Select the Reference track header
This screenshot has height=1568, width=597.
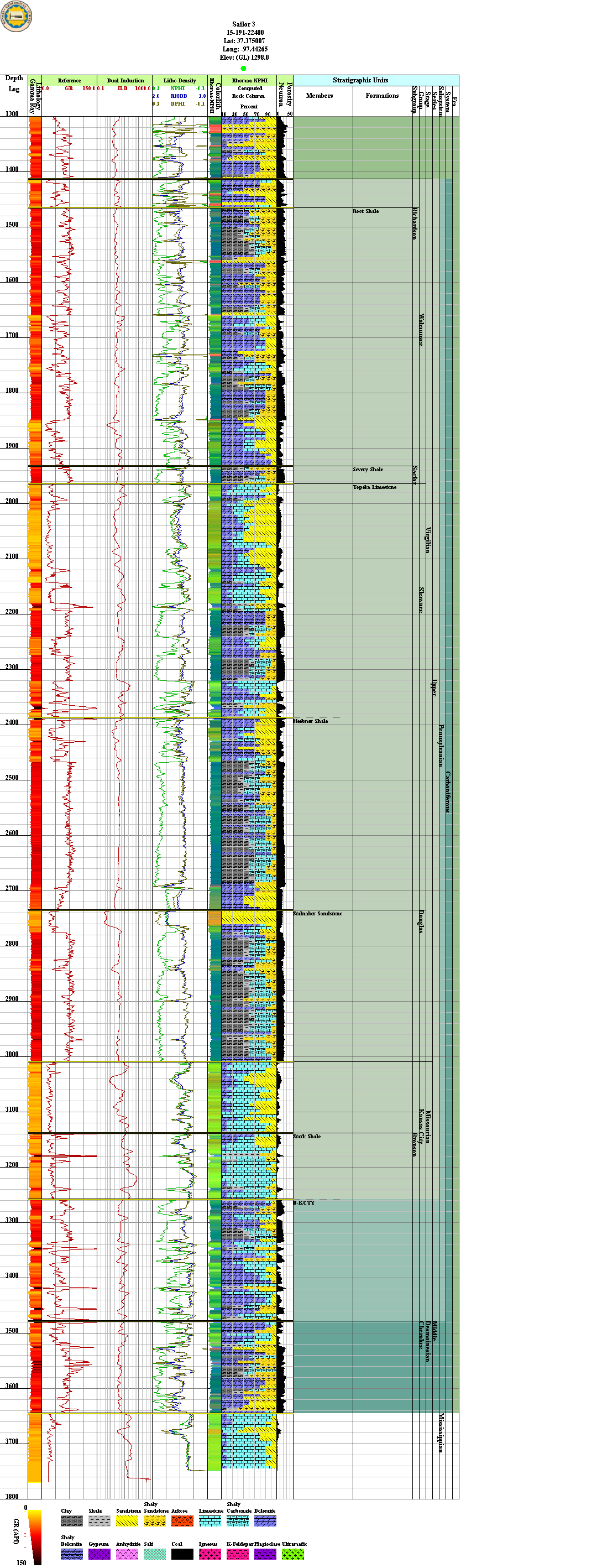click(x=69, y=80)
